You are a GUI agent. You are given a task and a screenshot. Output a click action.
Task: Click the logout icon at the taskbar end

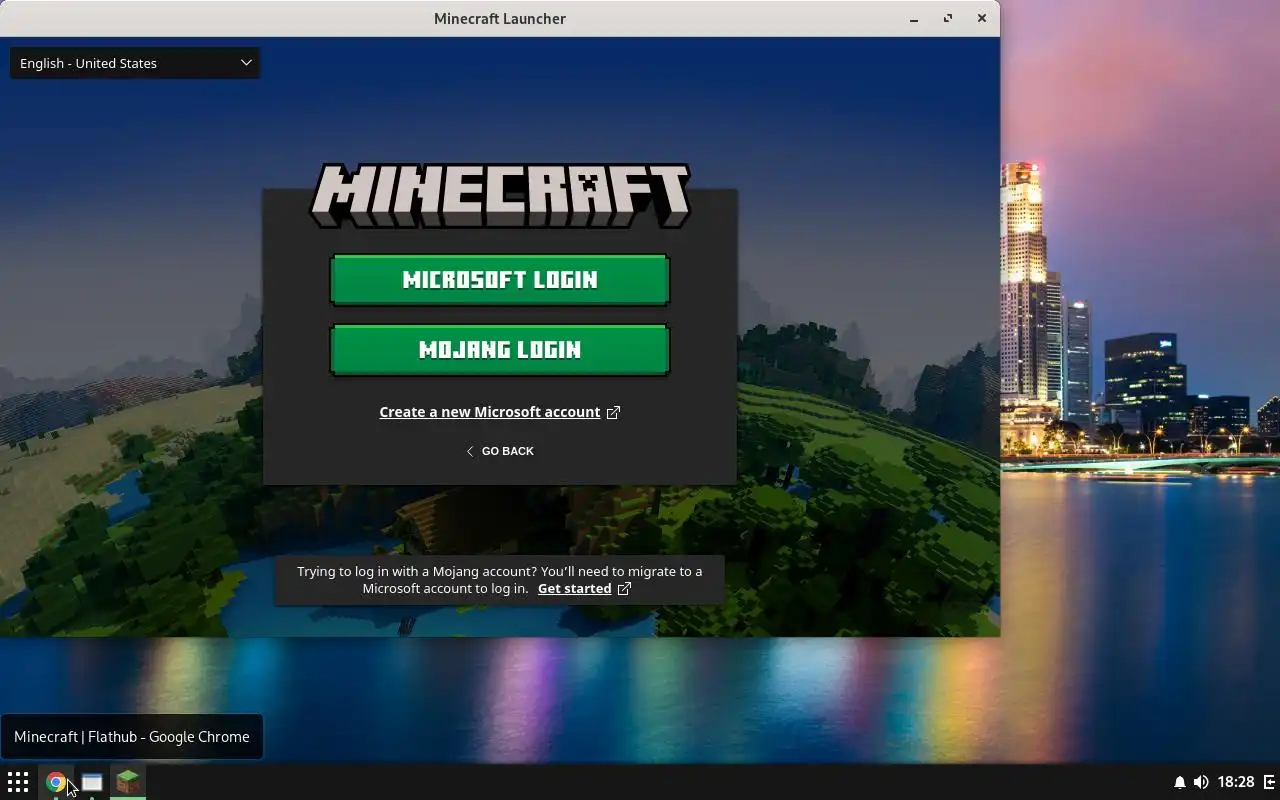(x=1270, y=782)
